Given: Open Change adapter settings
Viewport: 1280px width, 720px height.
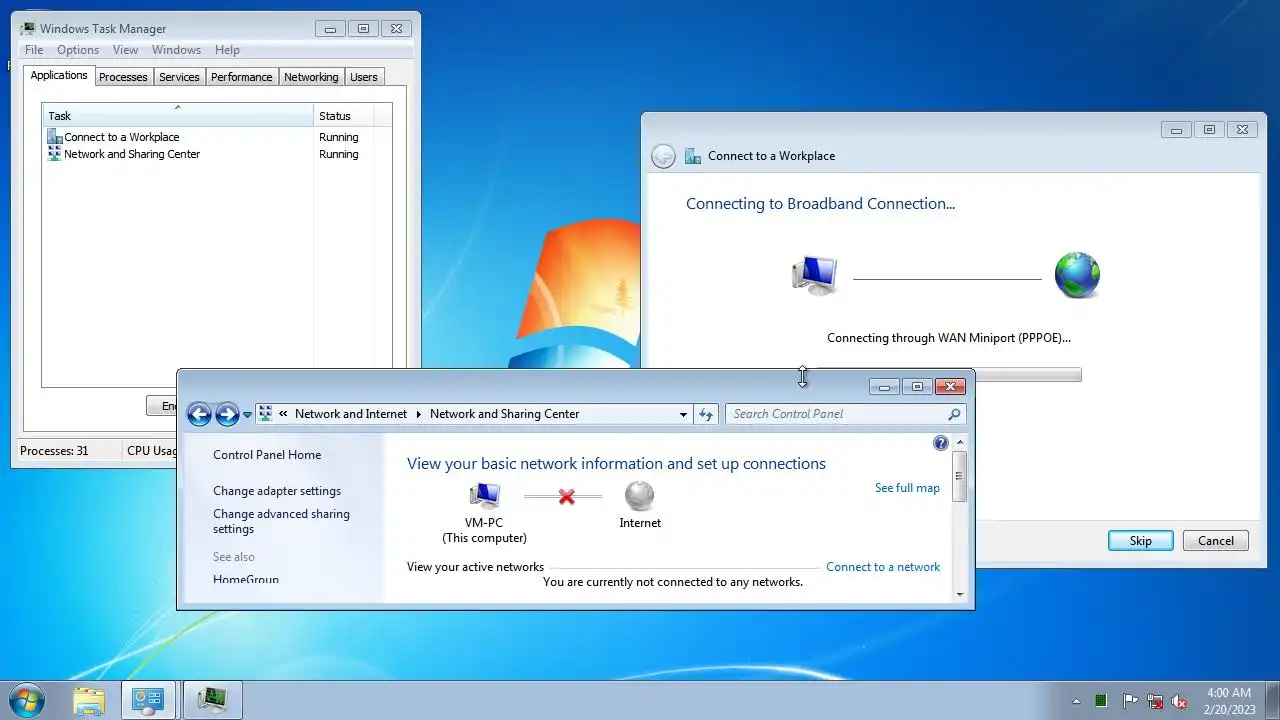Looking at the screenshot, I should tap(277, 491).
